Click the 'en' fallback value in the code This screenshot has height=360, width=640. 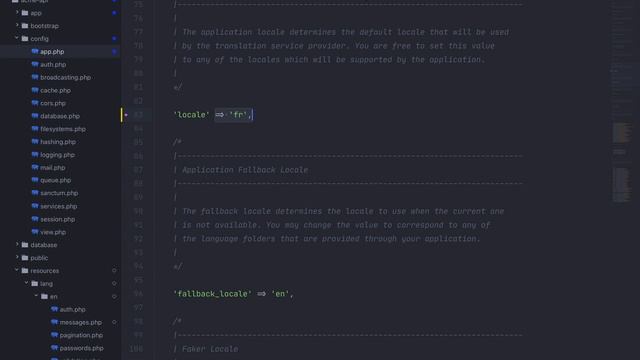point(280,294)
